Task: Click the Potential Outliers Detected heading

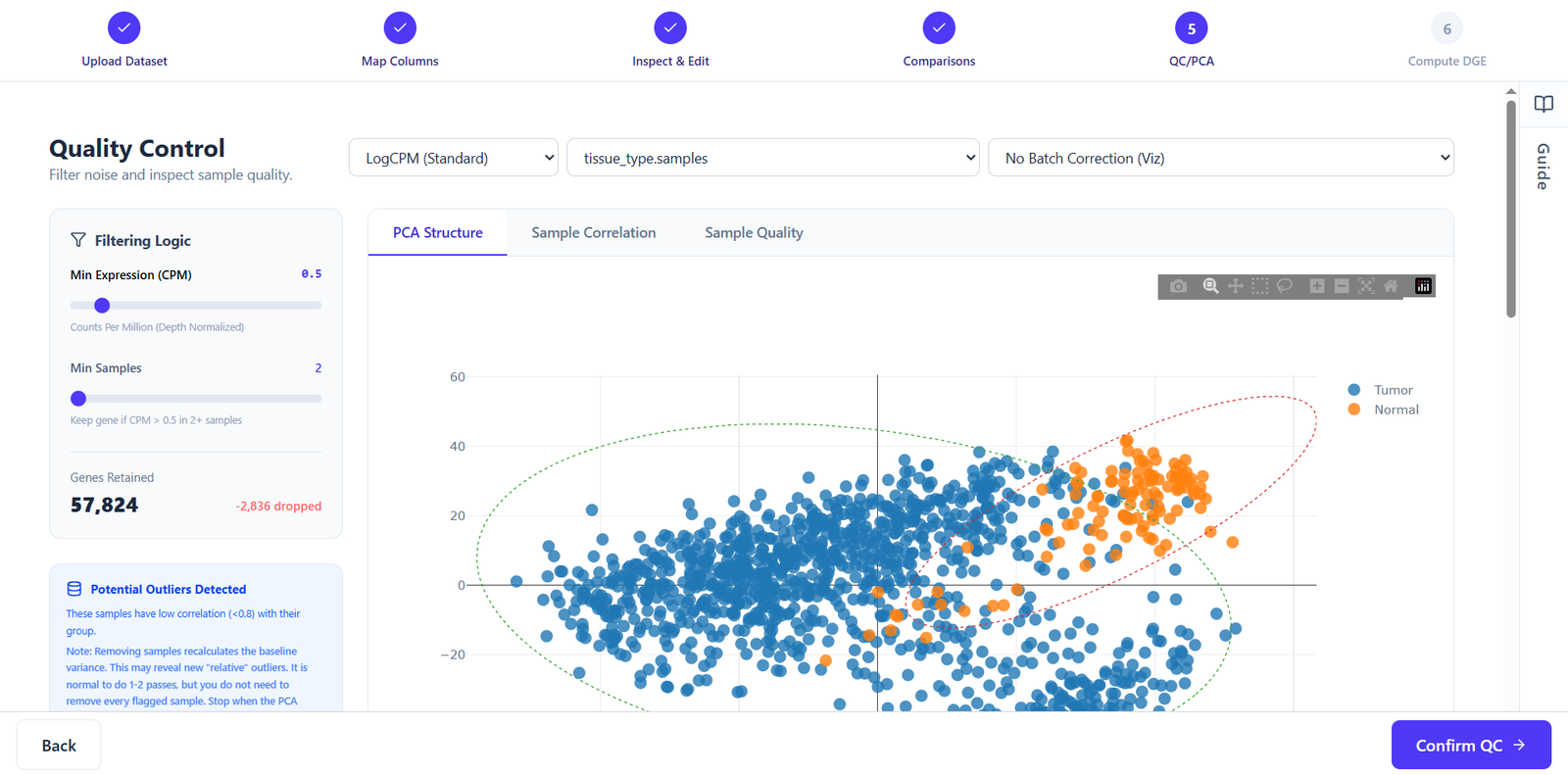Action: [169, 590]
